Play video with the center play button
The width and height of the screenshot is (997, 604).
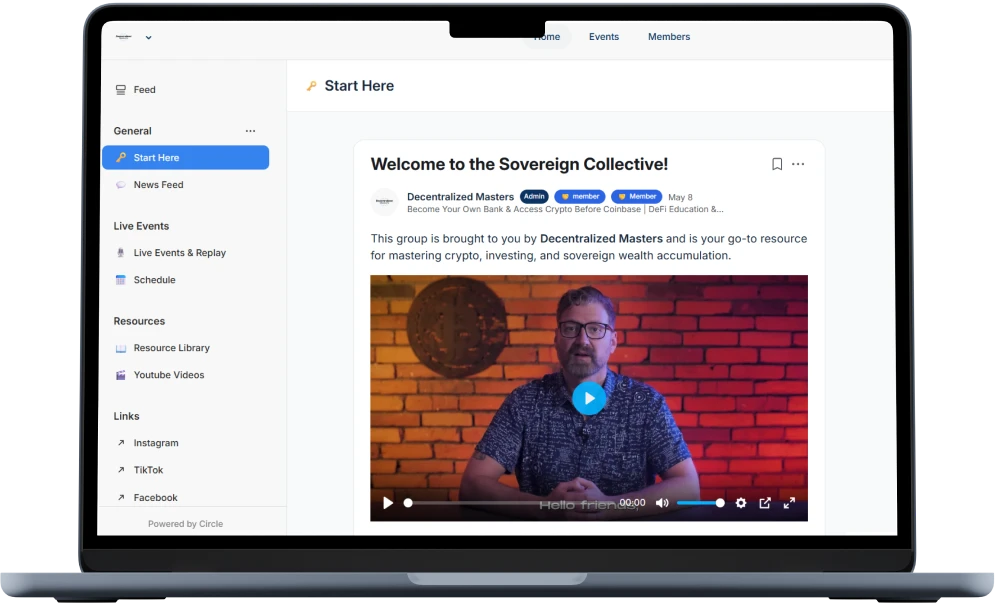point(589,398)
